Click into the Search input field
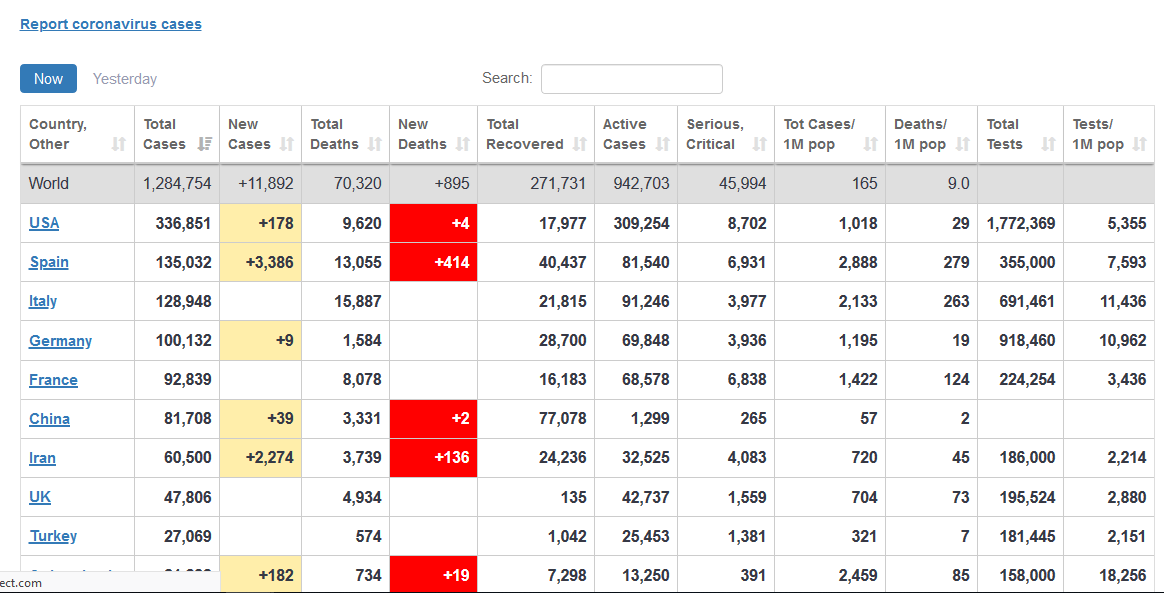This screenshot has height=593, width=1164. pyautogui.click(x=631, y=79)
